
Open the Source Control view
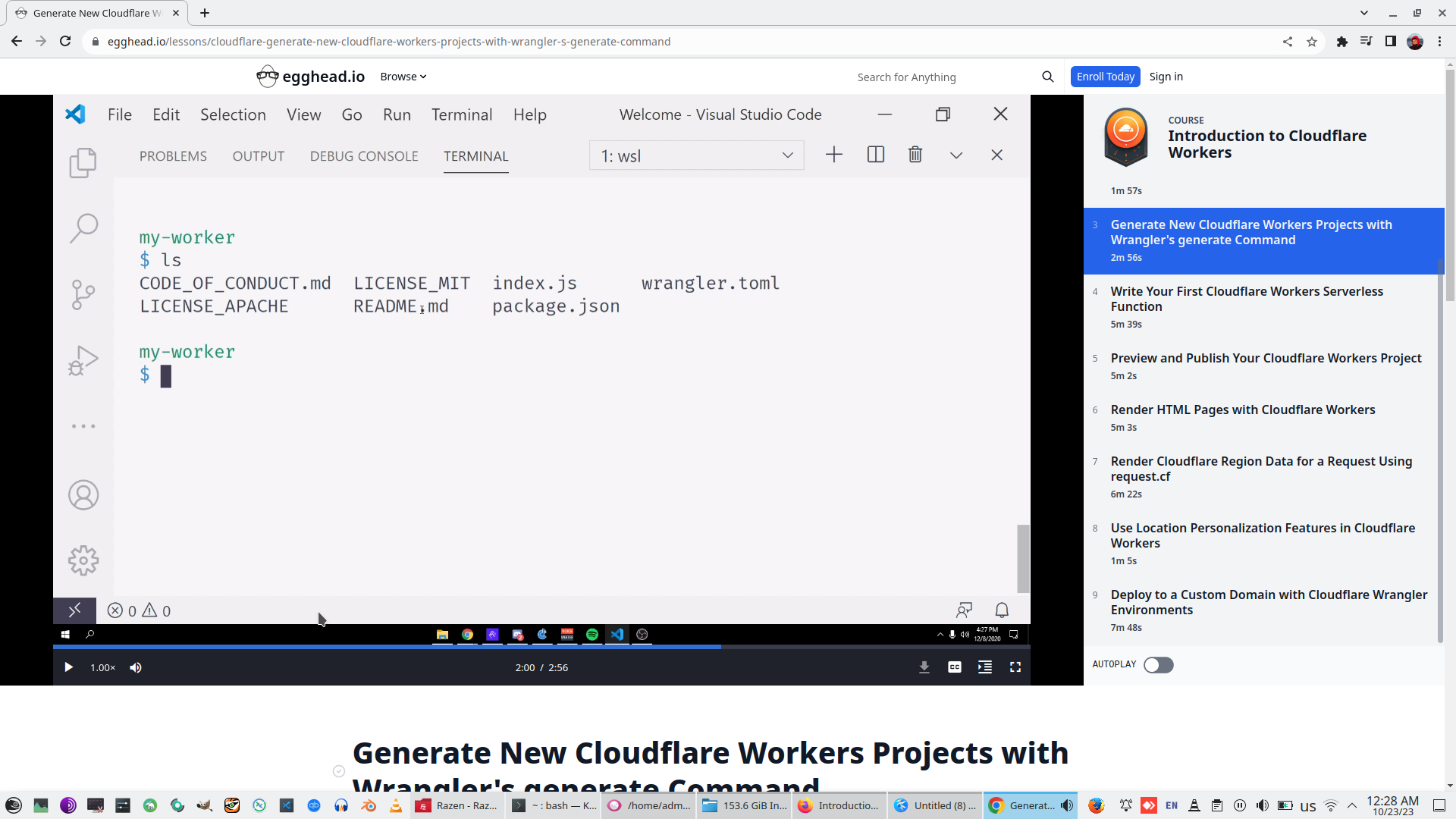(83, 294)
